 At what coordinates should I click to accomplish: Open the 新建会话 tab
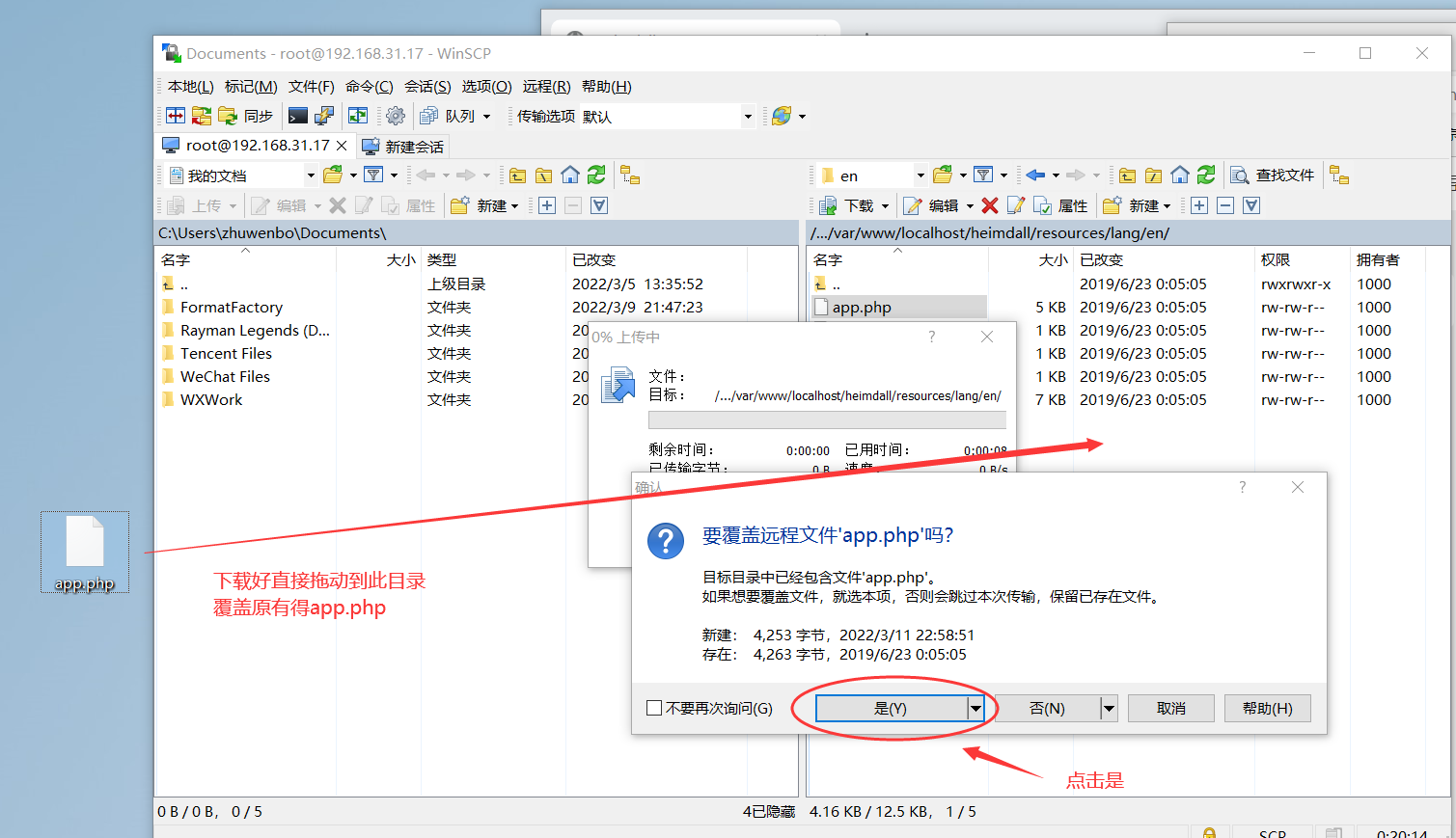click(x=403, y=147)
